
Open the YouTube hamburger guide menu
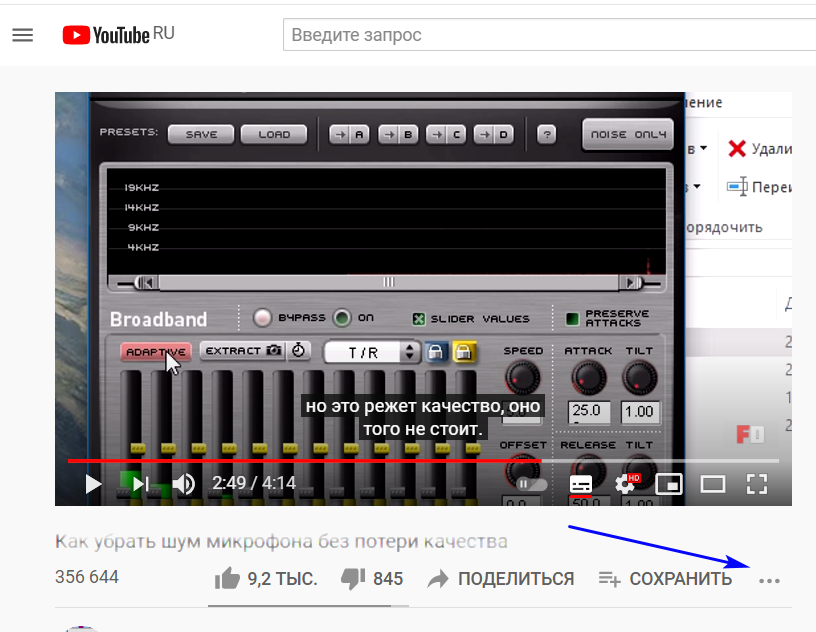(22, 35)
